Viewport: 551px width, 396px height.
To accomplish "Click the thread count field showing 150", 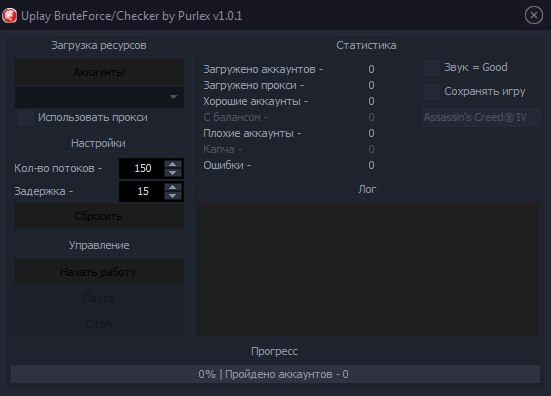I will tap(142, 168).
